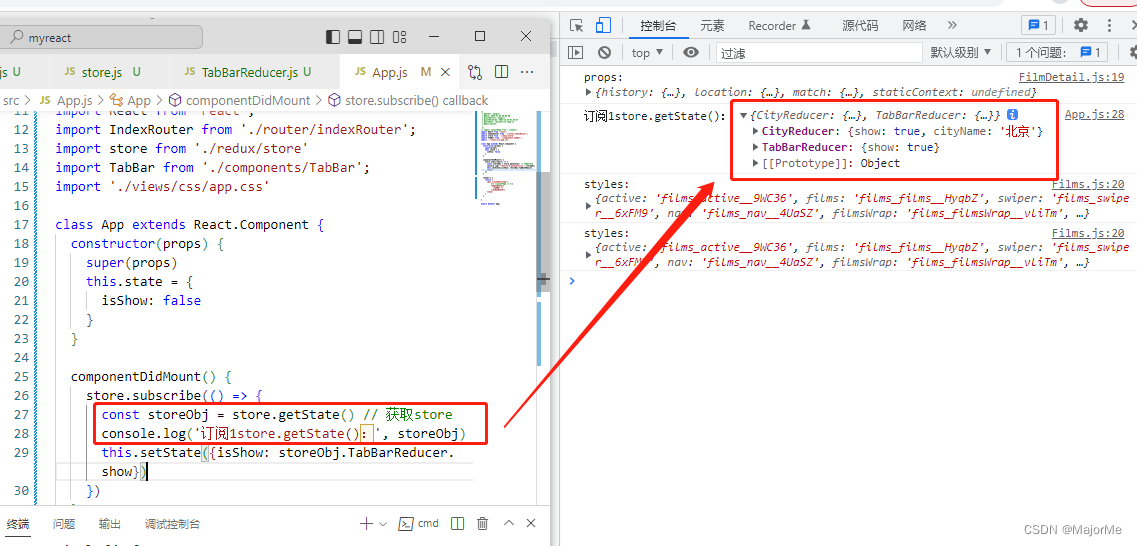This screenshot has width=1137, height=546.
Task: Create a new terminal with plus icon
Action: (x=366, y=524)
